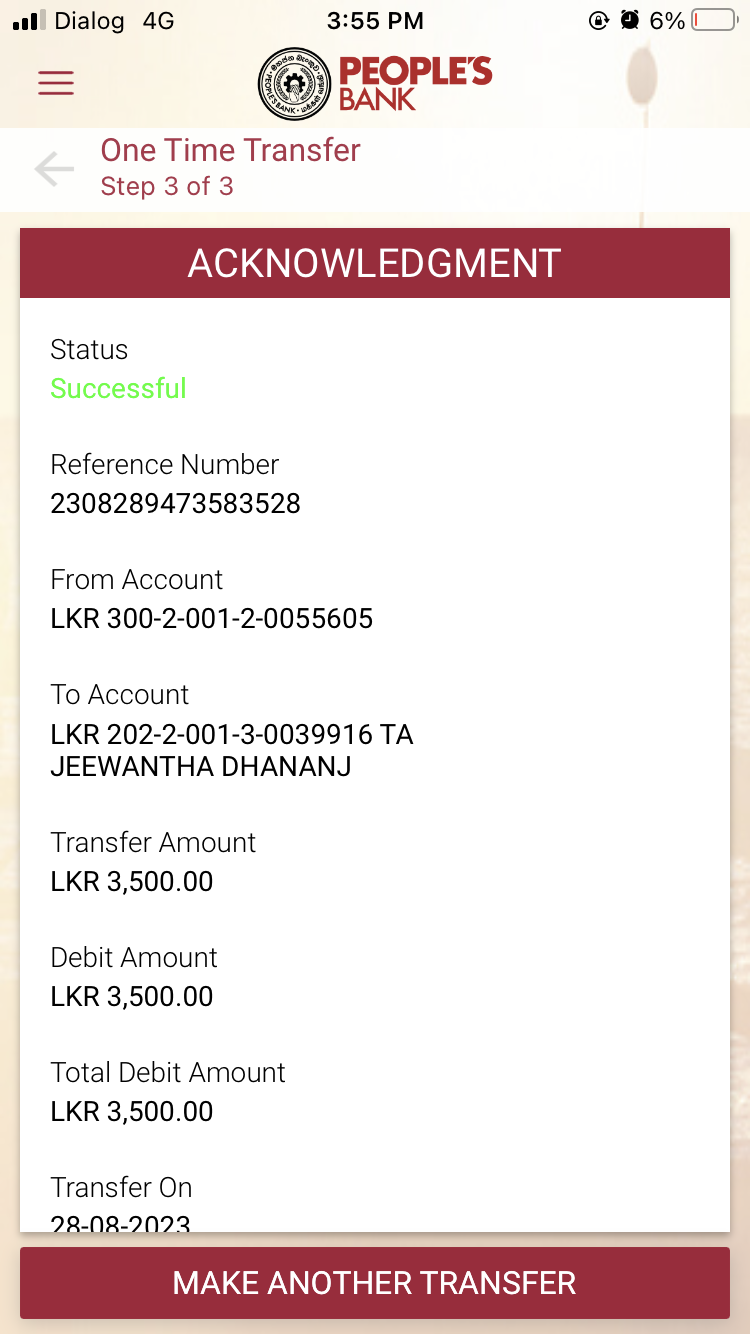Tap the 3:55 PM clock
Viewport: 750px width, 1334px height.
[x=375, y=20]
